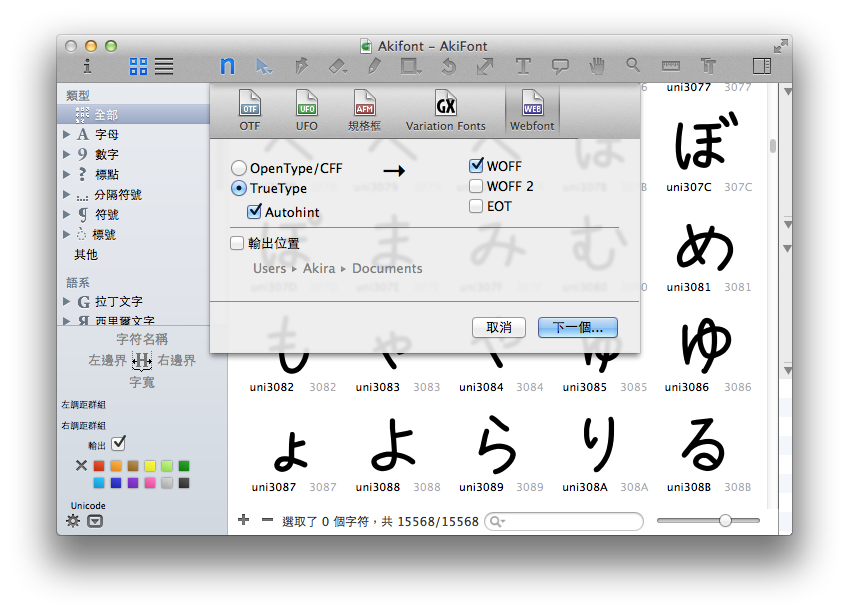849x614 pixels.
Task: Select the Zoom magnifier tool
Action: point(633,66)
